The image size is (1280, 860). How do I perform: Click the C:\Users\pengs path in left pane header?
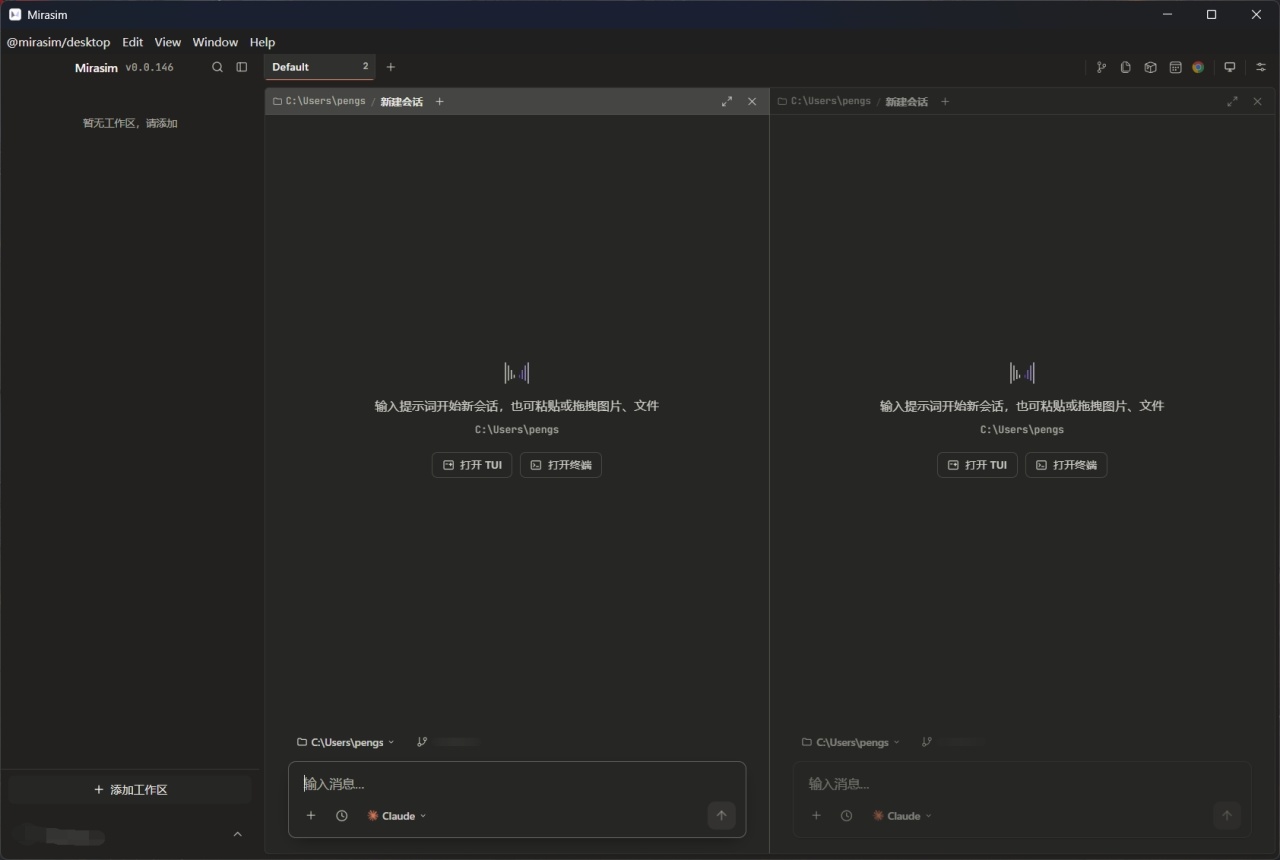point(325,101)
